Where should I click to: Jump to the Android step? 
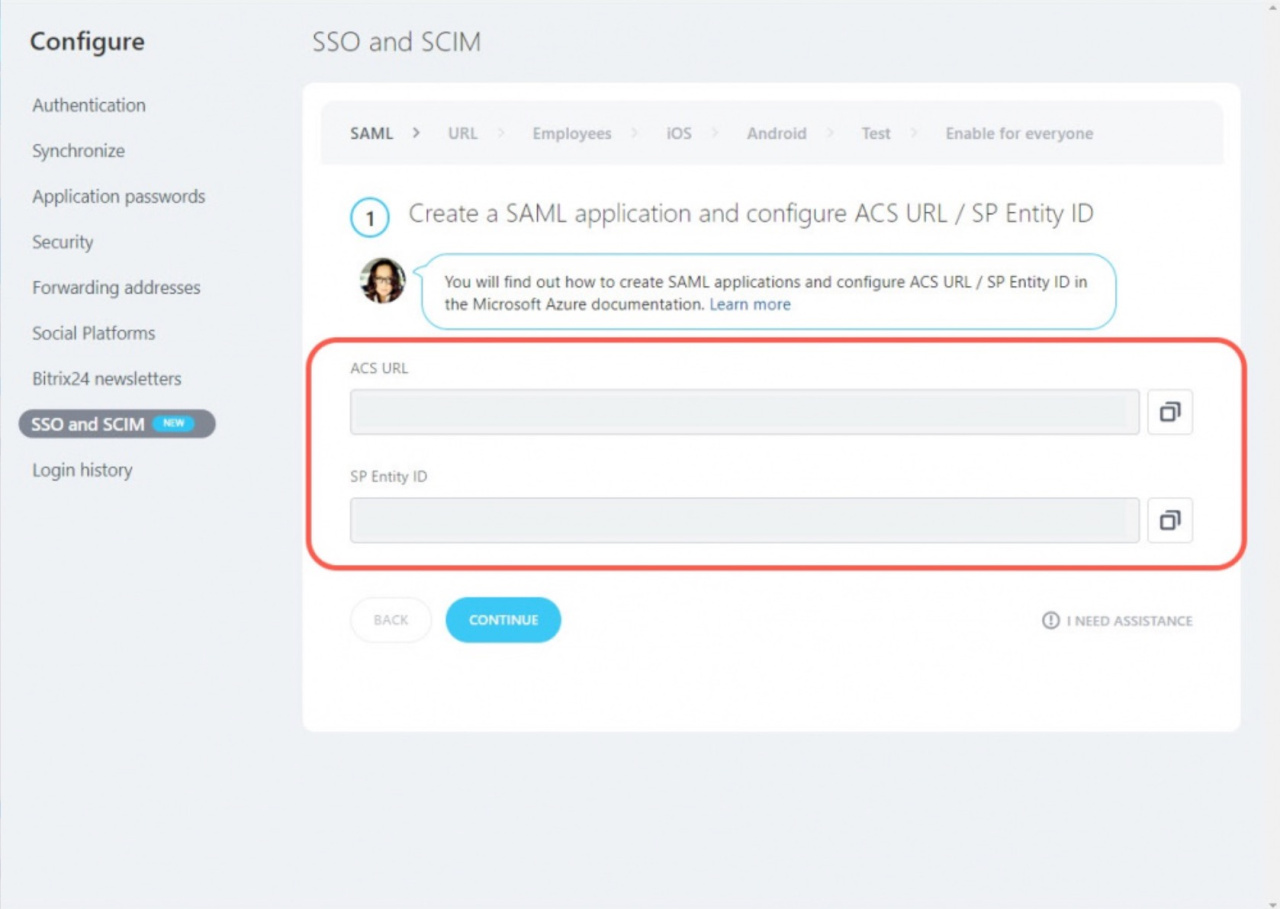tap(776, 133)
